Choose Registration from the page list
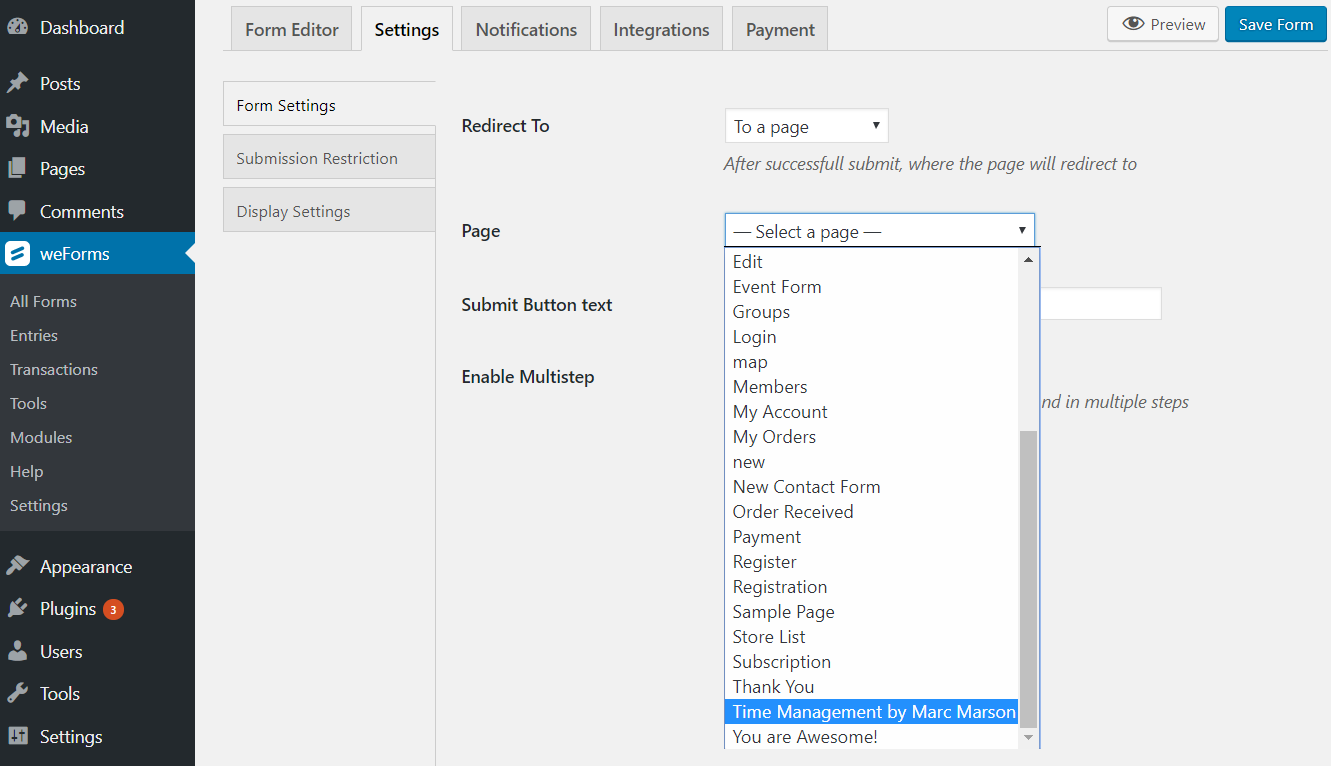The width and height of the screenshot is (1331, 766). click(870, 587)
